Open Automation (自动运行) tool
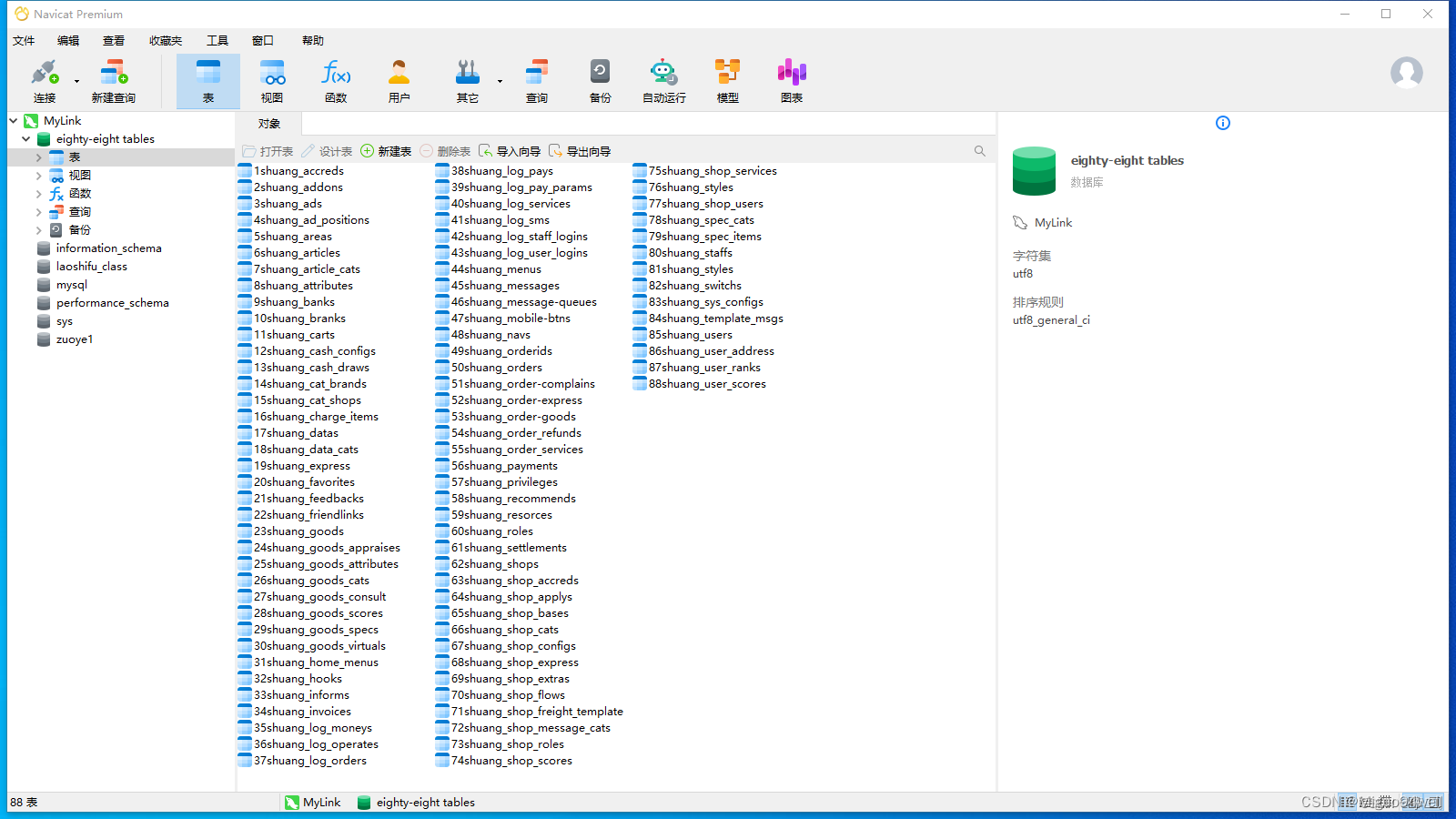The width and height of the screenshot is (1456, 819). coord(664,81)
